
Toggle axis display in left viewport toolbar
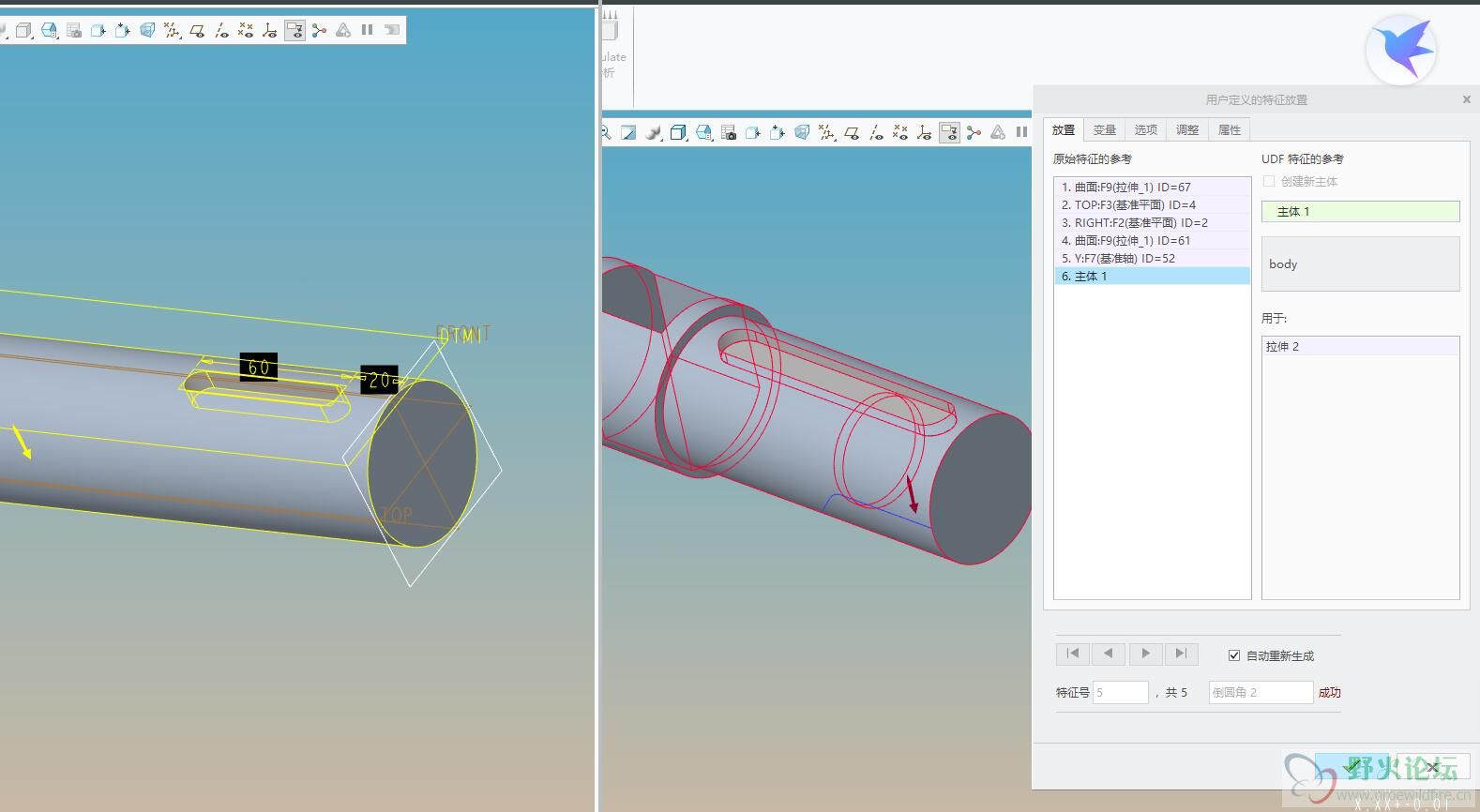(221, 30)
